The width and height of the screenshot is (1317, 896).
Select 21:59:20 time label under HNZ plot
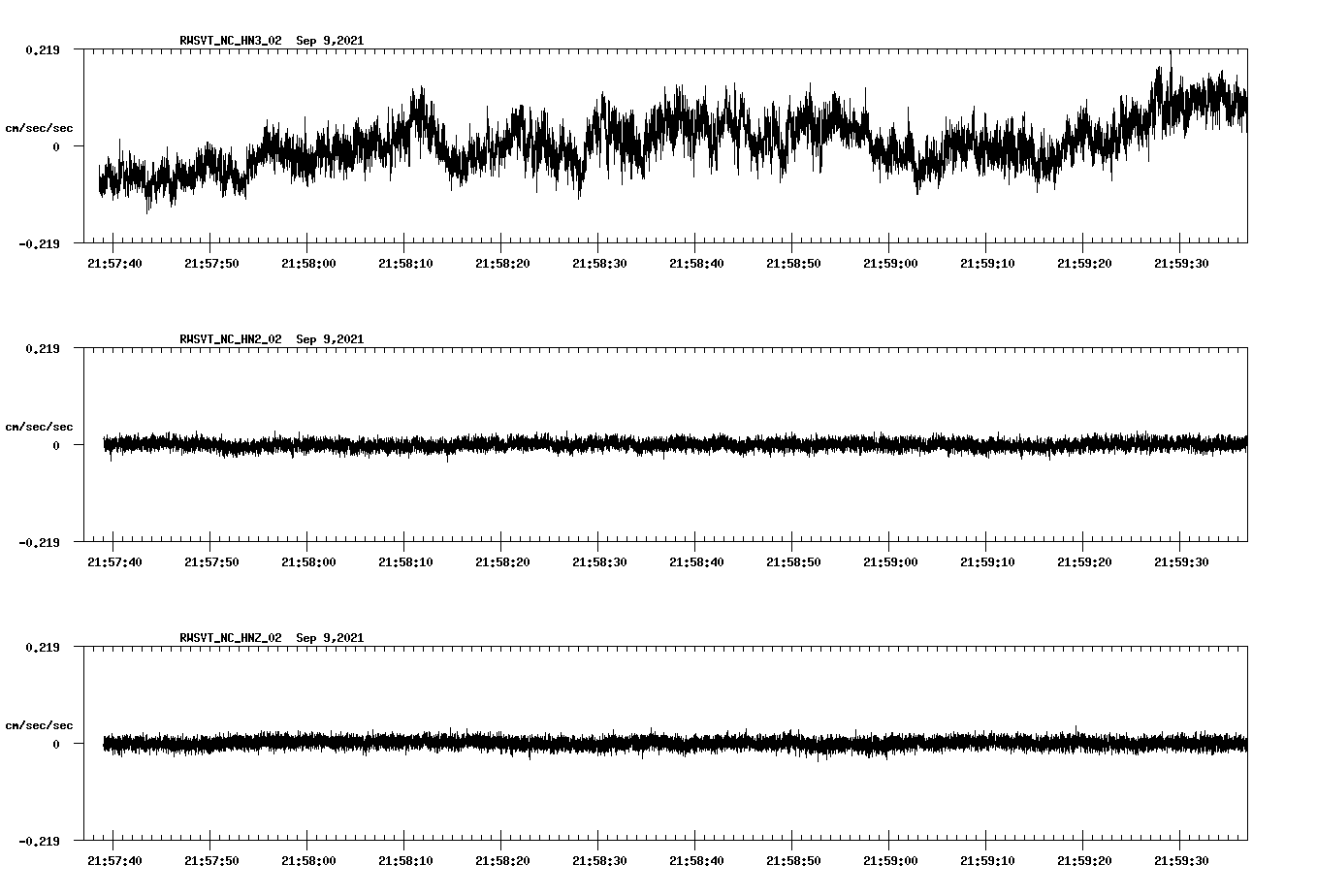1084,861
